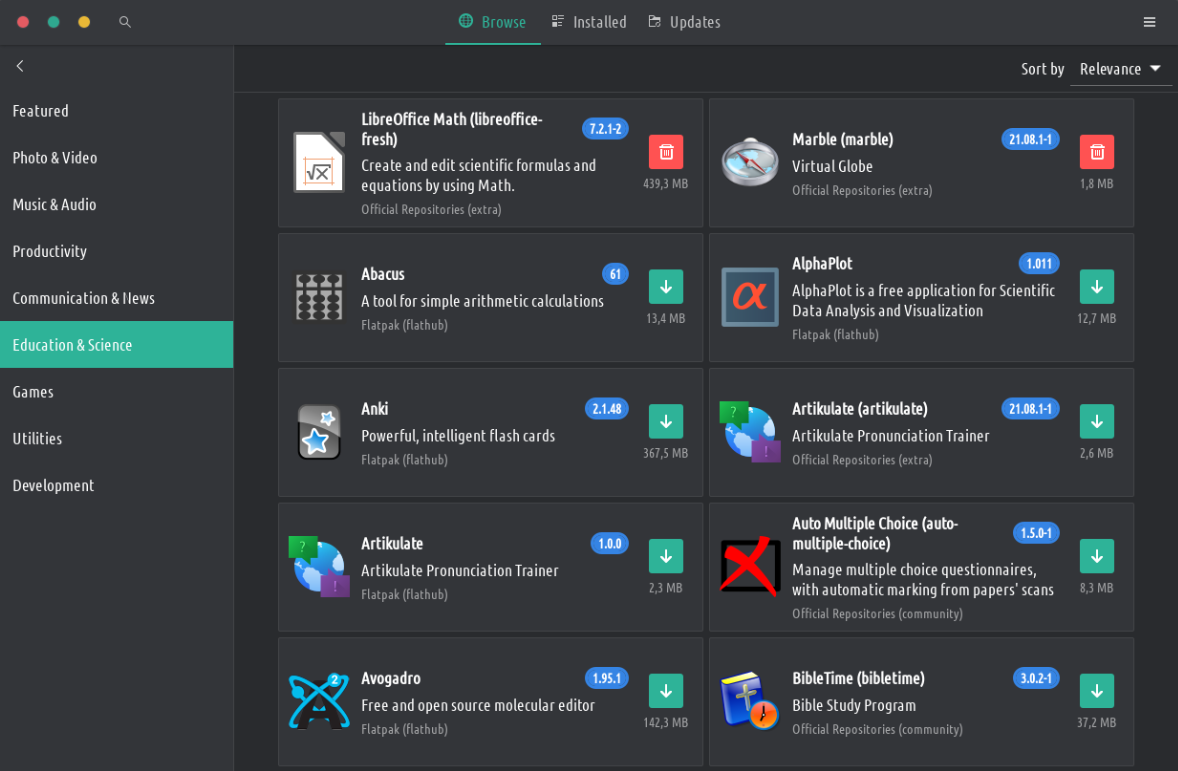Image resolution: width=1178 pixels, height=771 pixels.
Task: Select the Games category
Action: 33,392
